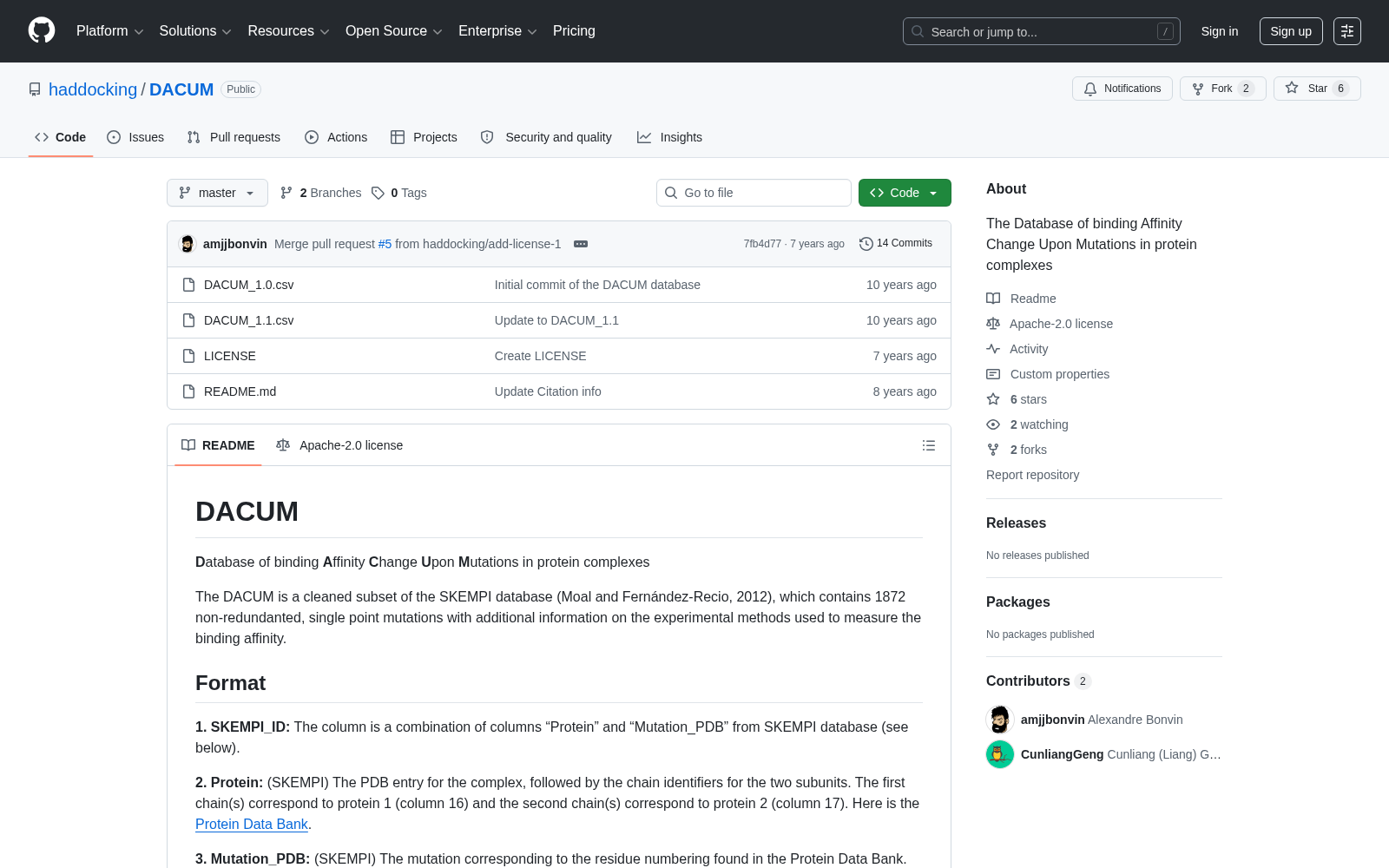Open commit 'Create LICENSE'
1389x868 pixels.
point(541,356)
